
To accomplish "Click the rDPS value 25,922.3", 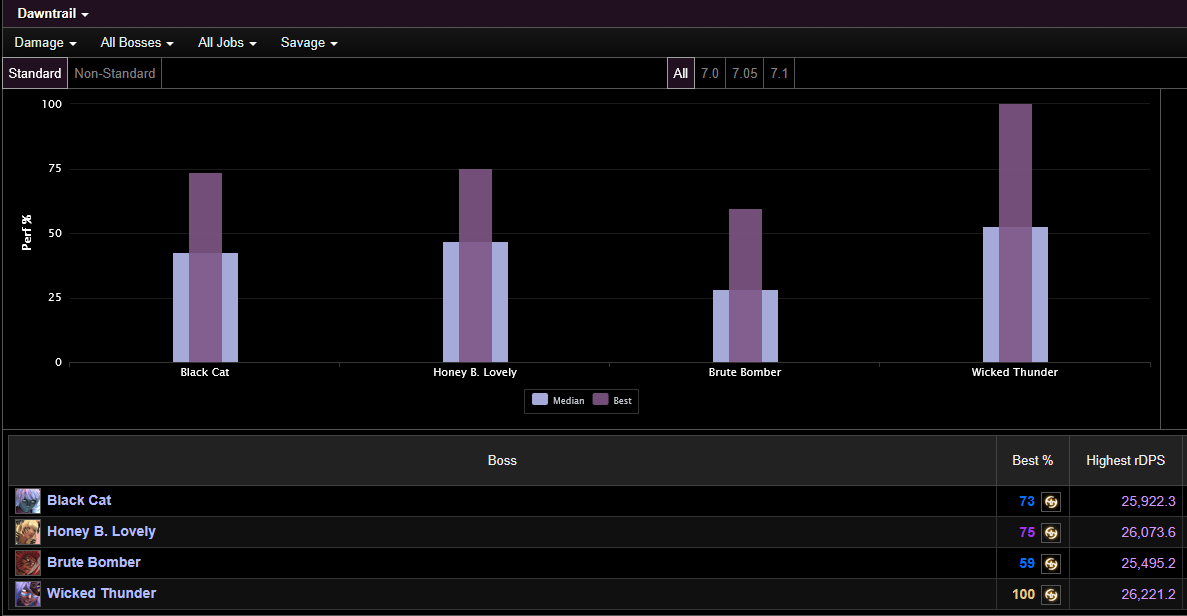I will (1148, 501).
